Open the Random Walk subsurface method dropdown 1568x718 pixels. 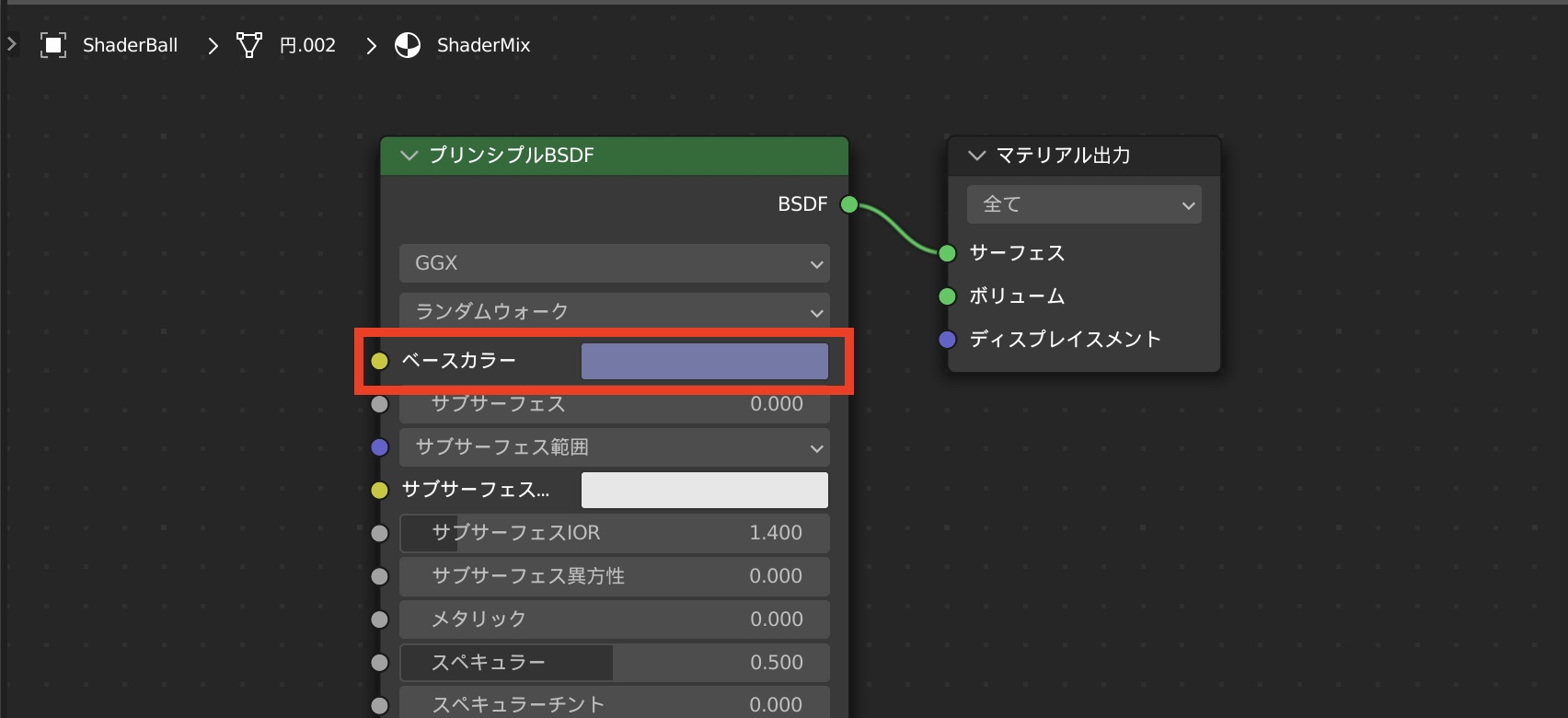(614, 312)
